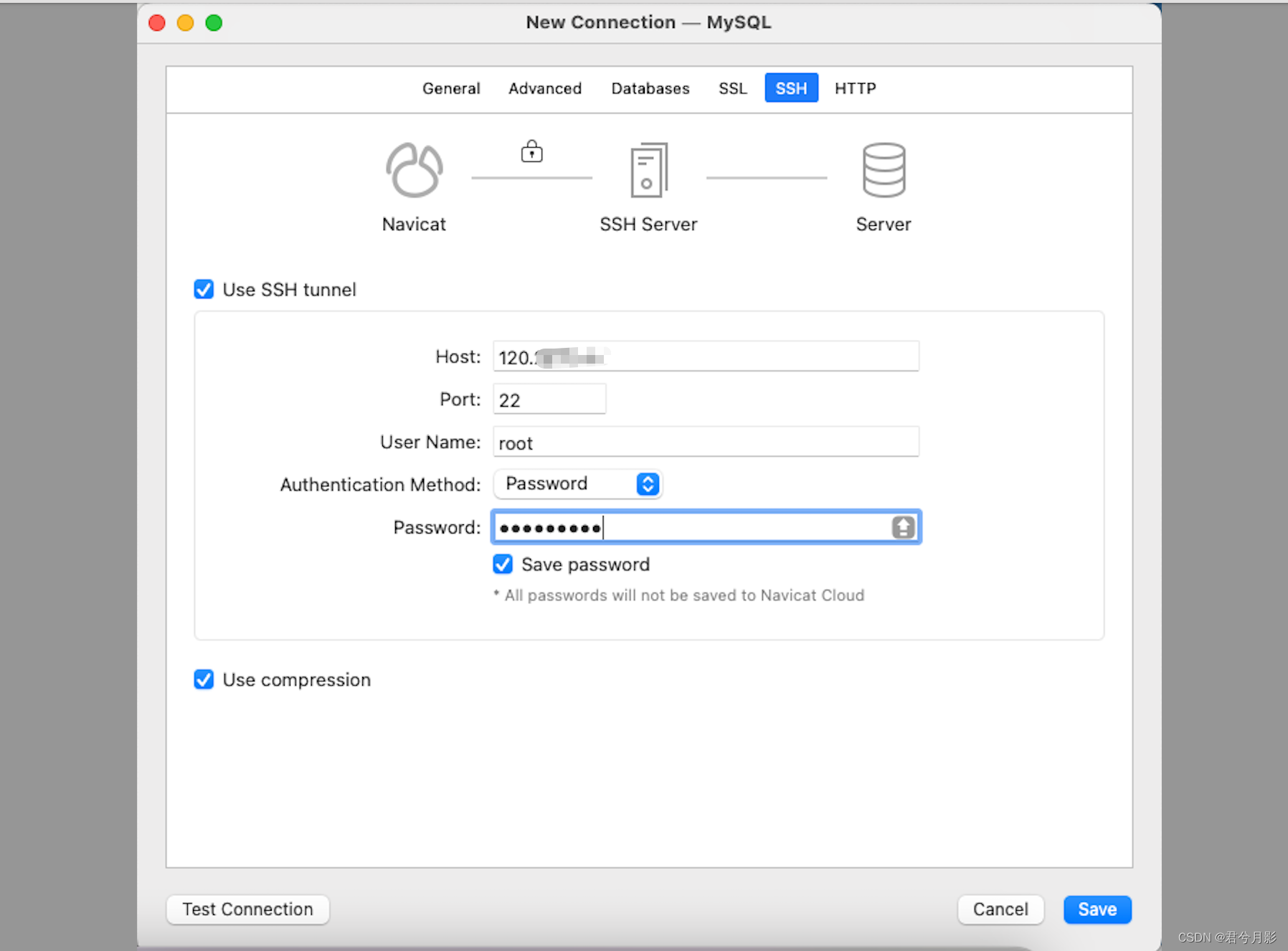Click the Save button
This screenshot has height=951, width=1288.
click(1097, 909)
